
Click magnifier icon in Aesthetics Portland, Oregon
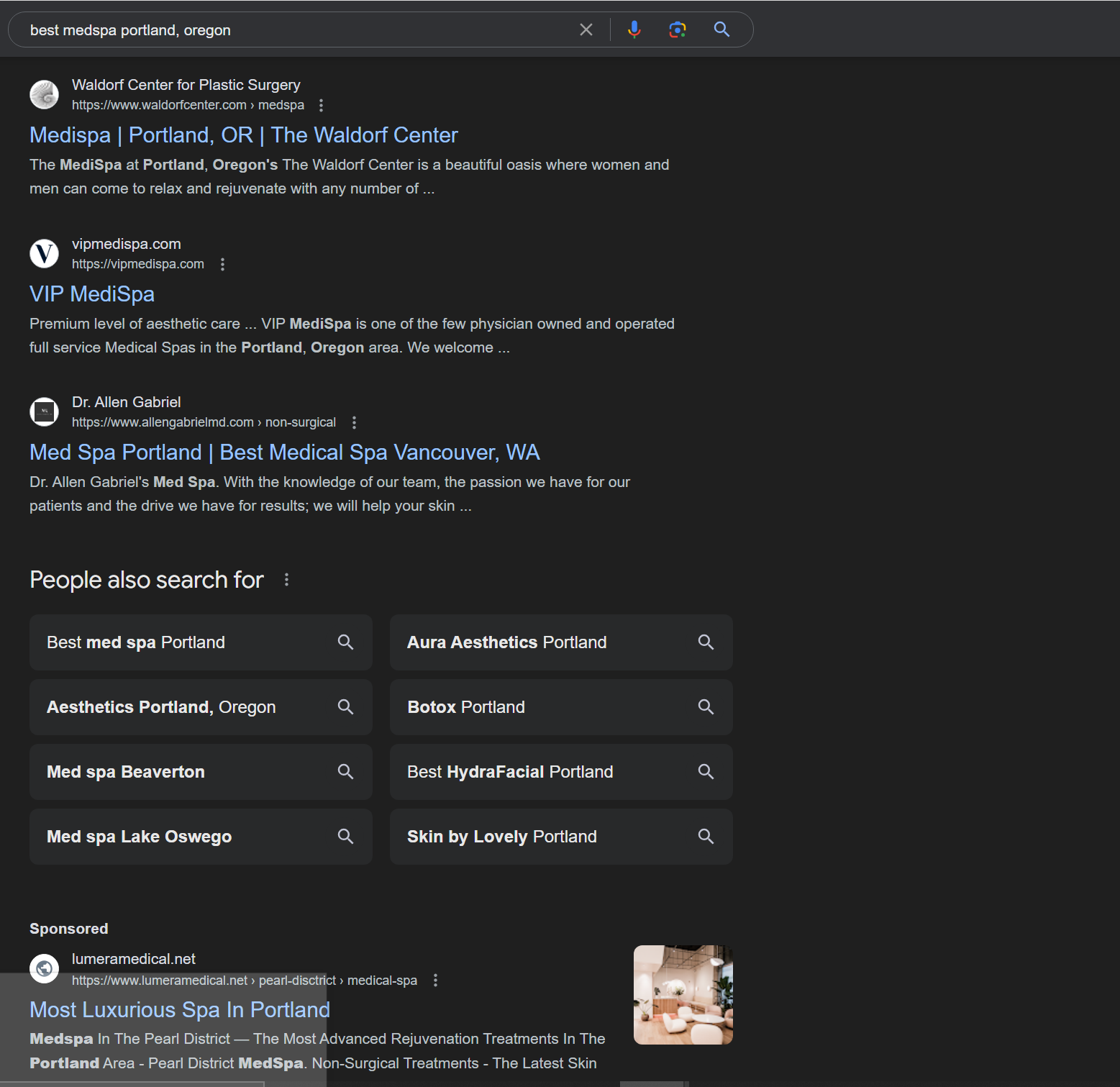(x=345, y=707)
